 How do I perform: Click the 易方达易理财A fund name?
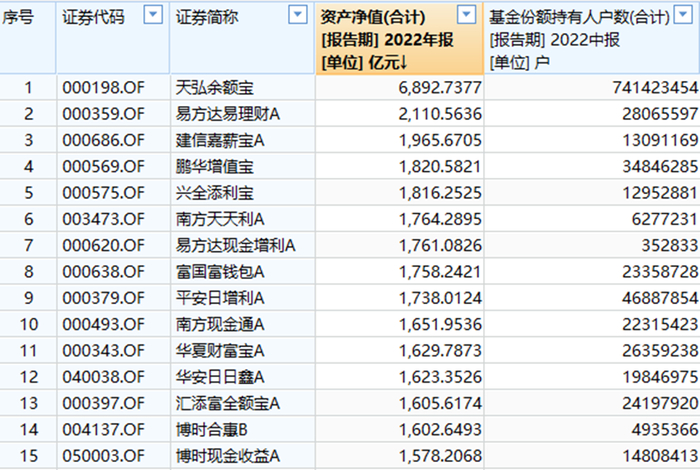[228, 114]
